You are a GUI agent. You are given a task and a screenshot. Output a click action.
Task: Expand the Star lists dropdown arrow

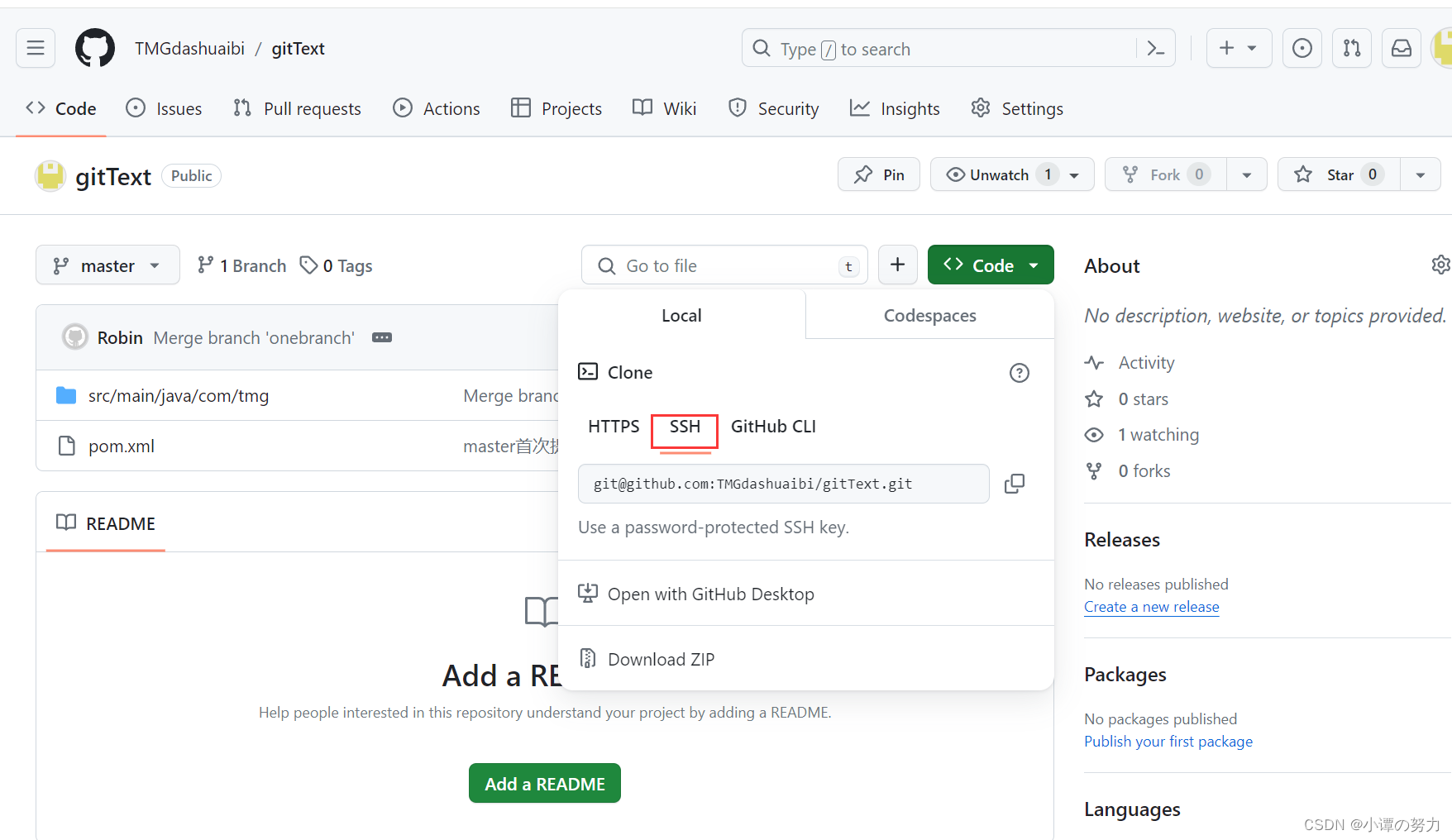point(1421,175)
